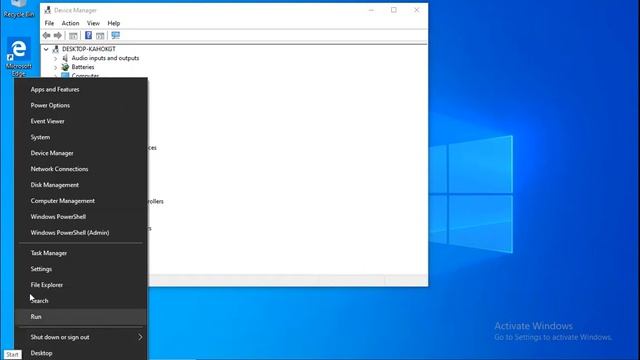This screenshot has width=640, height=360.
Task: Click Shut down or sign out
Action: tap(81, 337)
